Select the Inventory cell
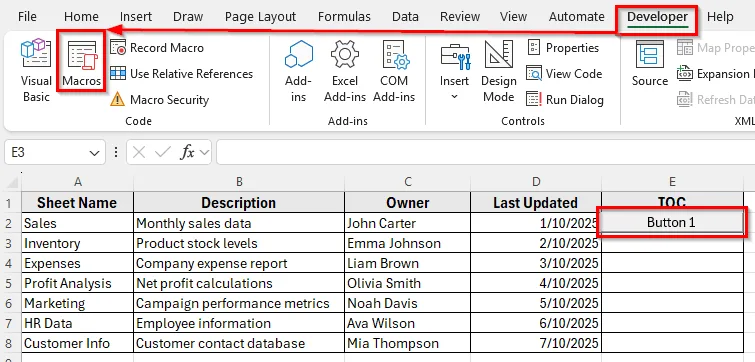The width and height of the screenshot is (755, 362). click(x=77, y=243)
